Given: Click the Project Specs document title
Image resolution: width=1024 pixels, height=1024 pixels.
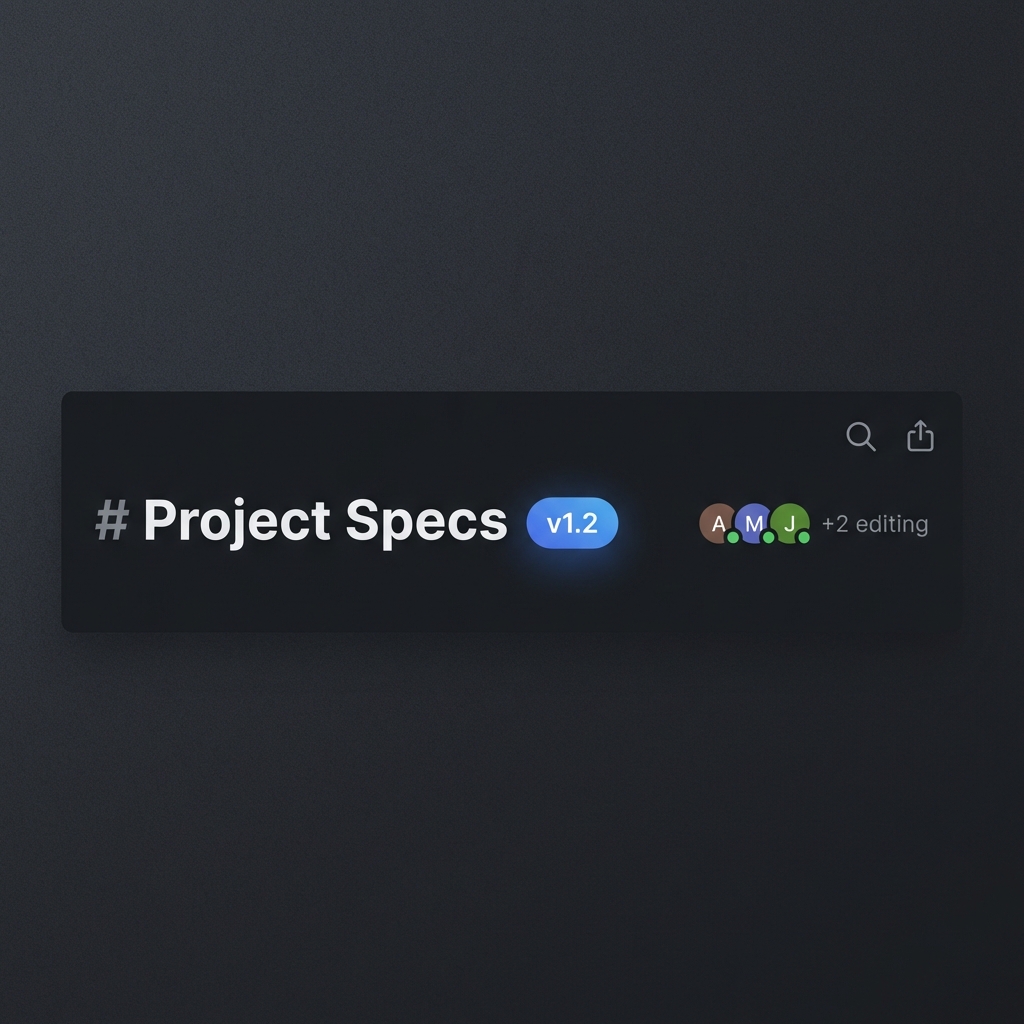Looking at the screenshot, I should tap(325, 521).
